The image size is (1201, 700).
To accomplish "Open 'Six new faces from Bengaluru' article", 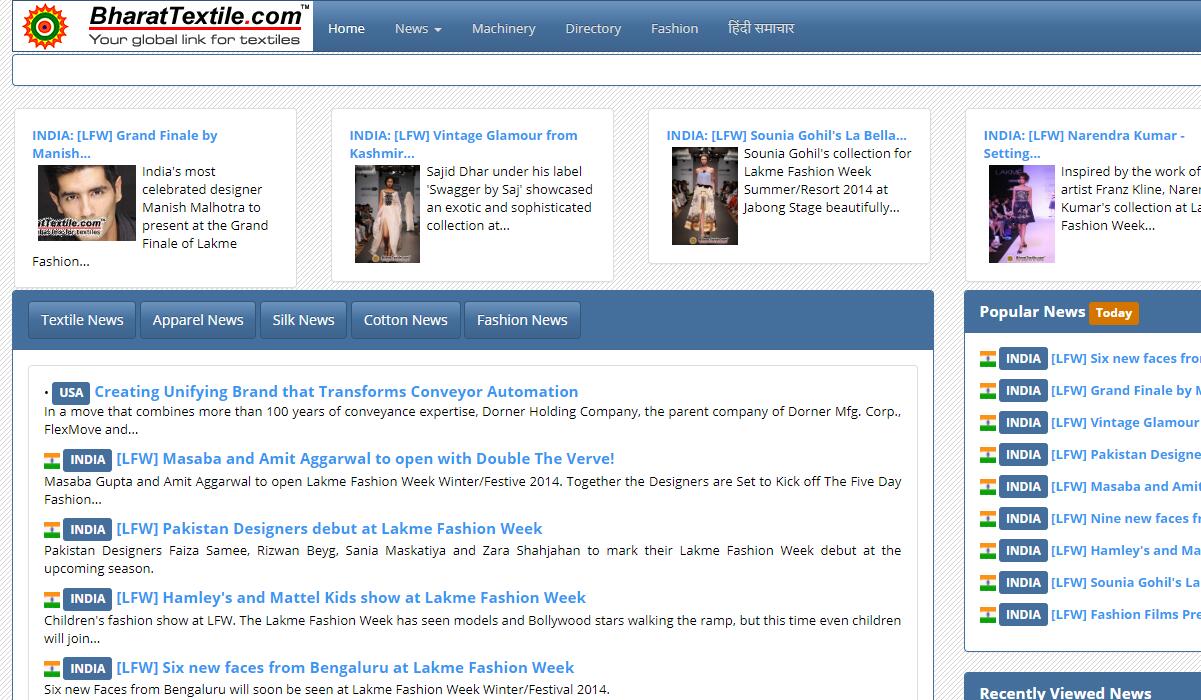I will 345,668.
